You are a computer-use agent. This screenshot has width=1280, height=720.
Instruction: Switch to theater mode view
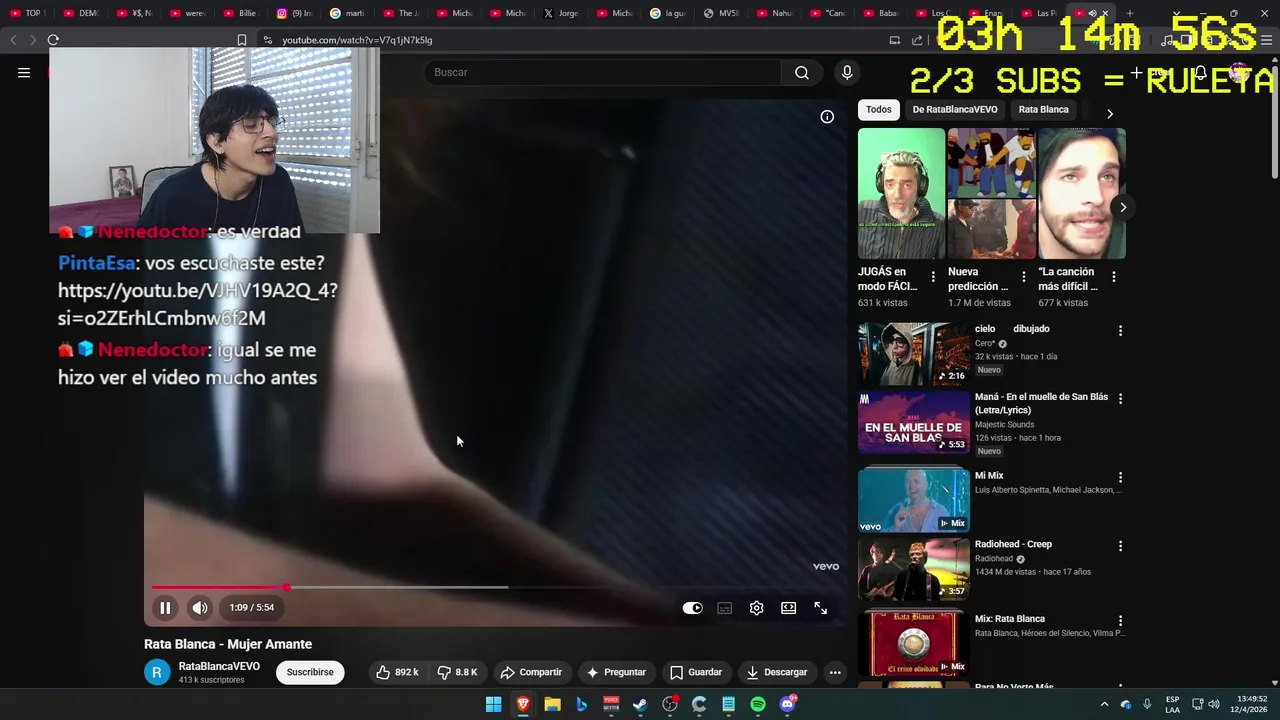pyautogui.click(x=789, y=608)
